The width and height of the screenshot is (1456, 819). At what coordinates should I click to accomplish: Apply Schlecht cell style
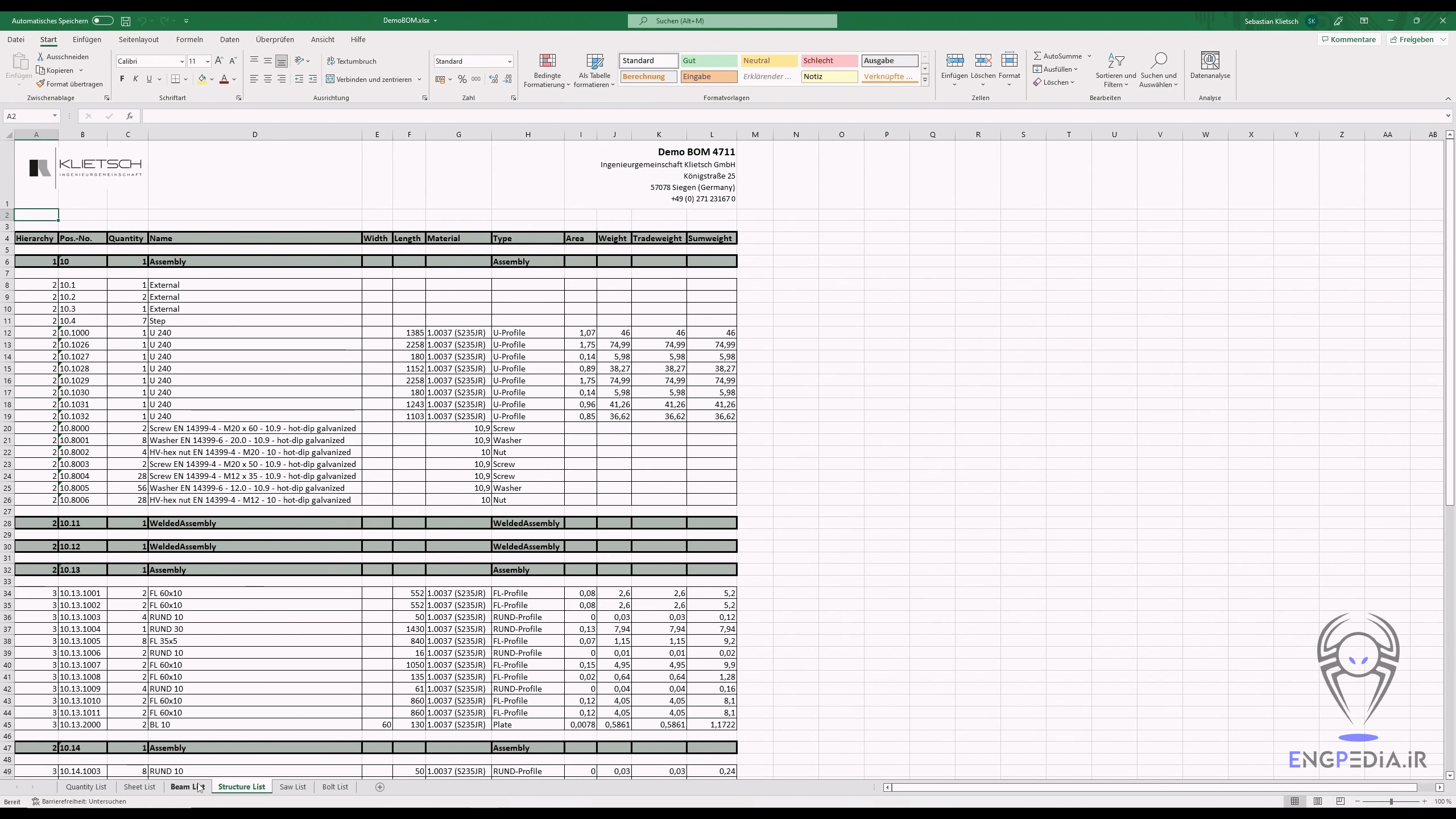(829, 61)
